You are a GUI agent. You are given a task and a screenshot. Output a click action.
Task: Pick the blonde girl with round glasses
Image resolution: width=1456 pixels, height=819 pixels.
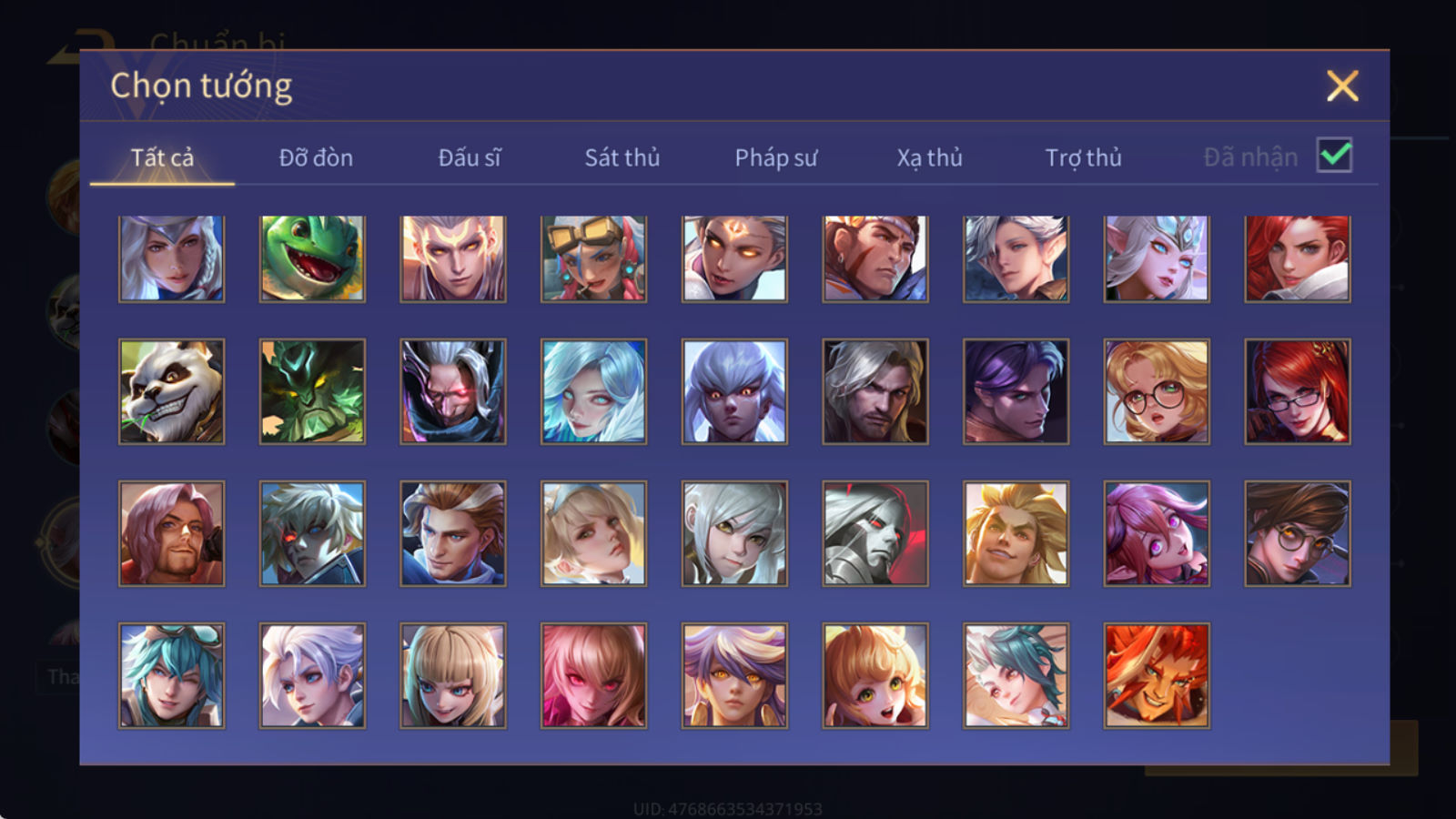point(1157,391)
